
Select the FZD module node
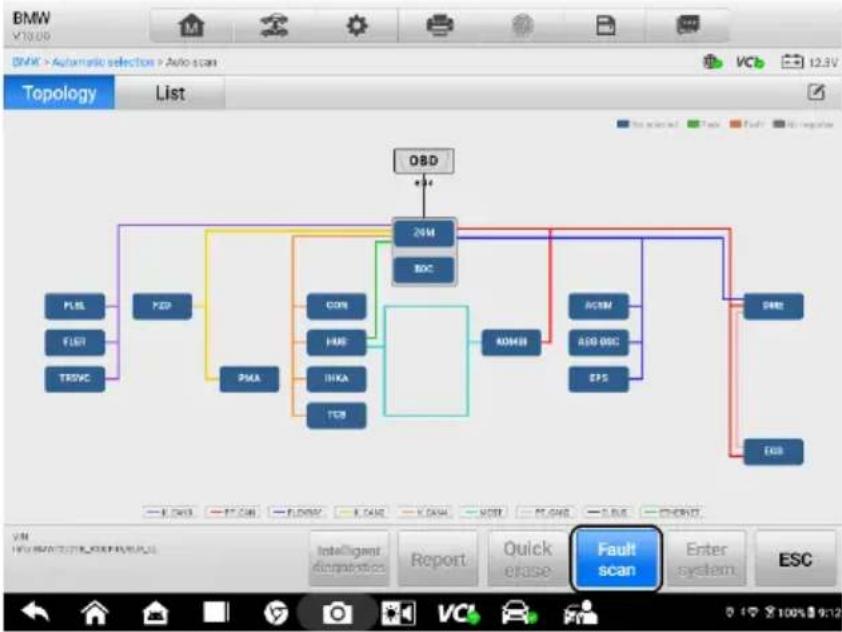pos(162,306)
